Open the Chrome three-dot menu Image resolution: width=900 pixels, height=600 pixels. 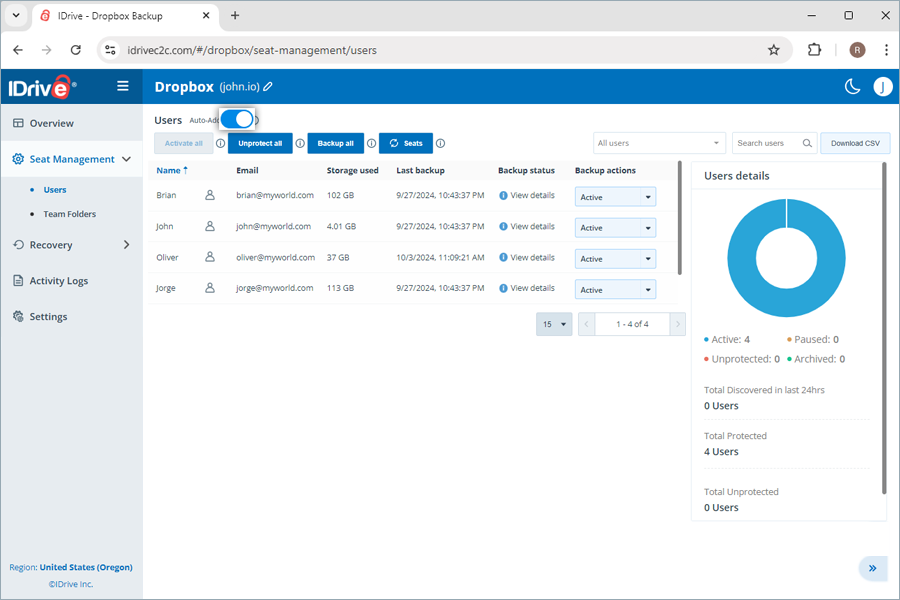(886, 50)
